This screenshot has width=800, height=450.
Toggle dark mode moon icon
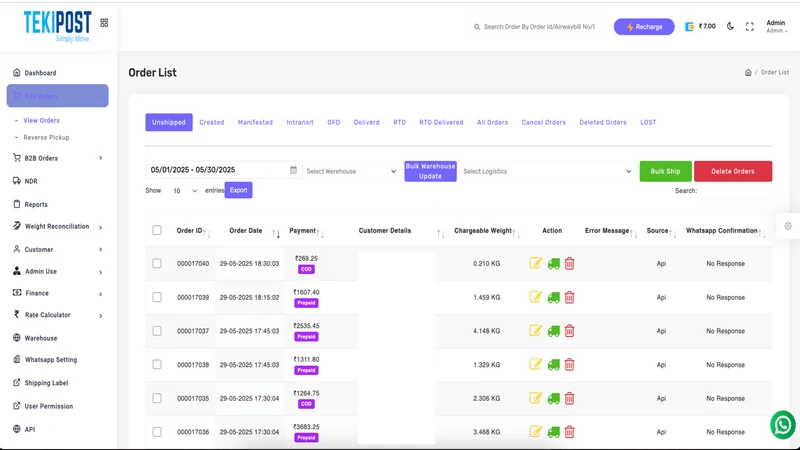730,26
